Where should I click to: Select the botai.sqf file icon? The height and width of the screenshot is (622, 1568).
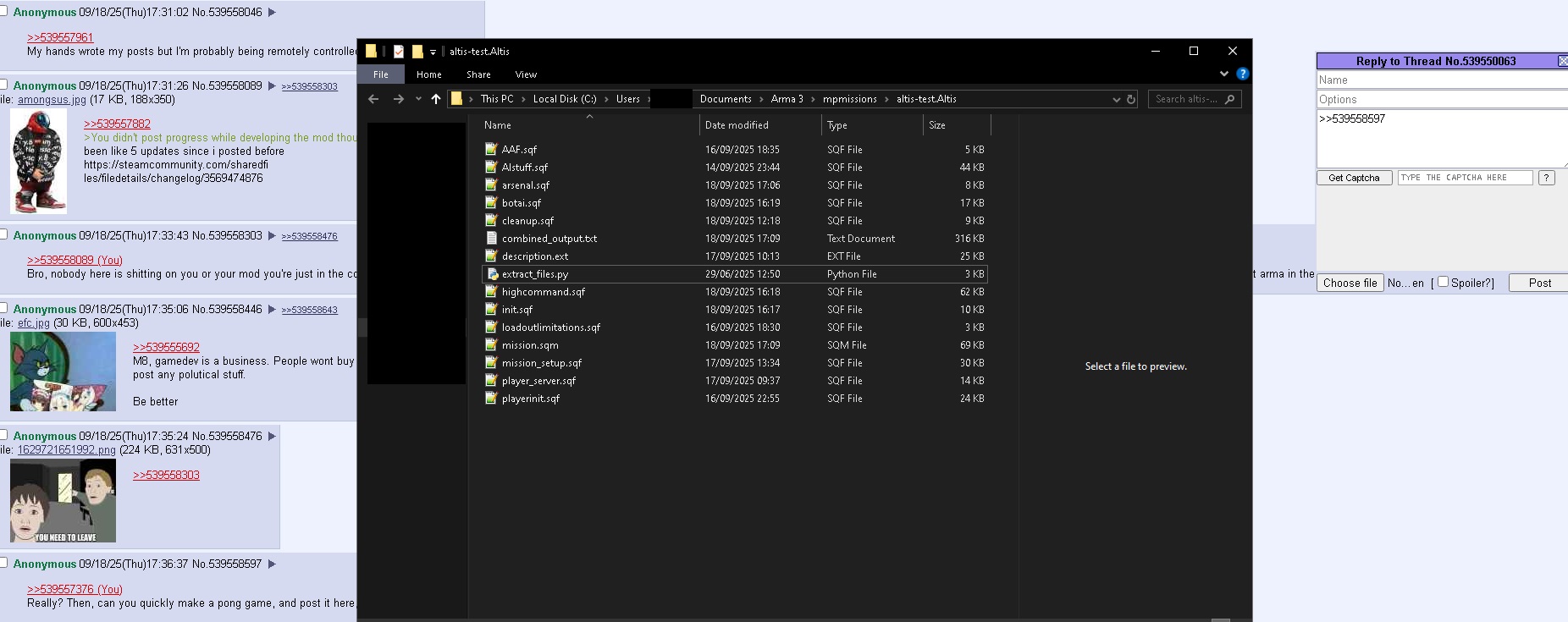click(x=491, y=202)
